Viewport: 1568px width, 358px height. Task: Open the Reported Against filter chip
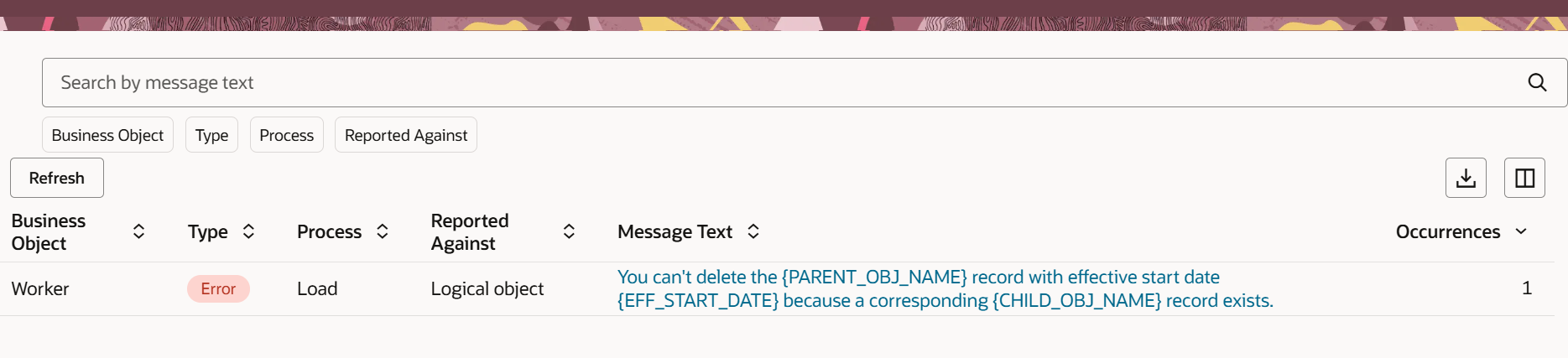[406, 135]
